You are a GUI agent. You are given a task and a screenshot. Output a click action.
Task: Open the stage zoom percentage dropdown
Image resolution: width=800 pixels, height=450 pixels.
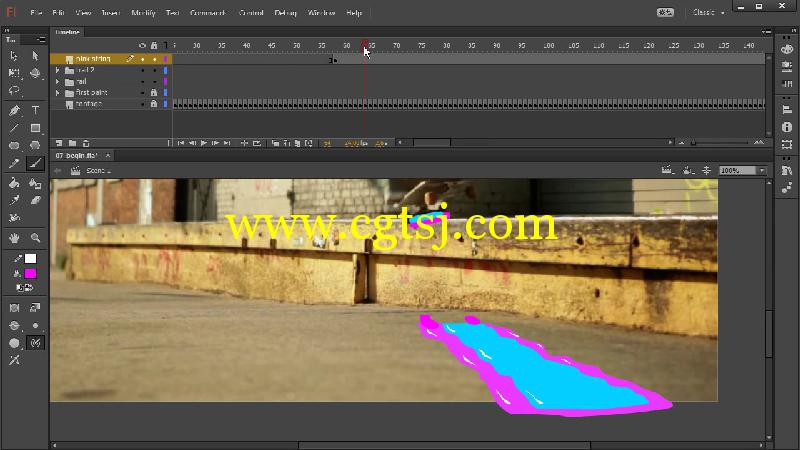(762, 170)
